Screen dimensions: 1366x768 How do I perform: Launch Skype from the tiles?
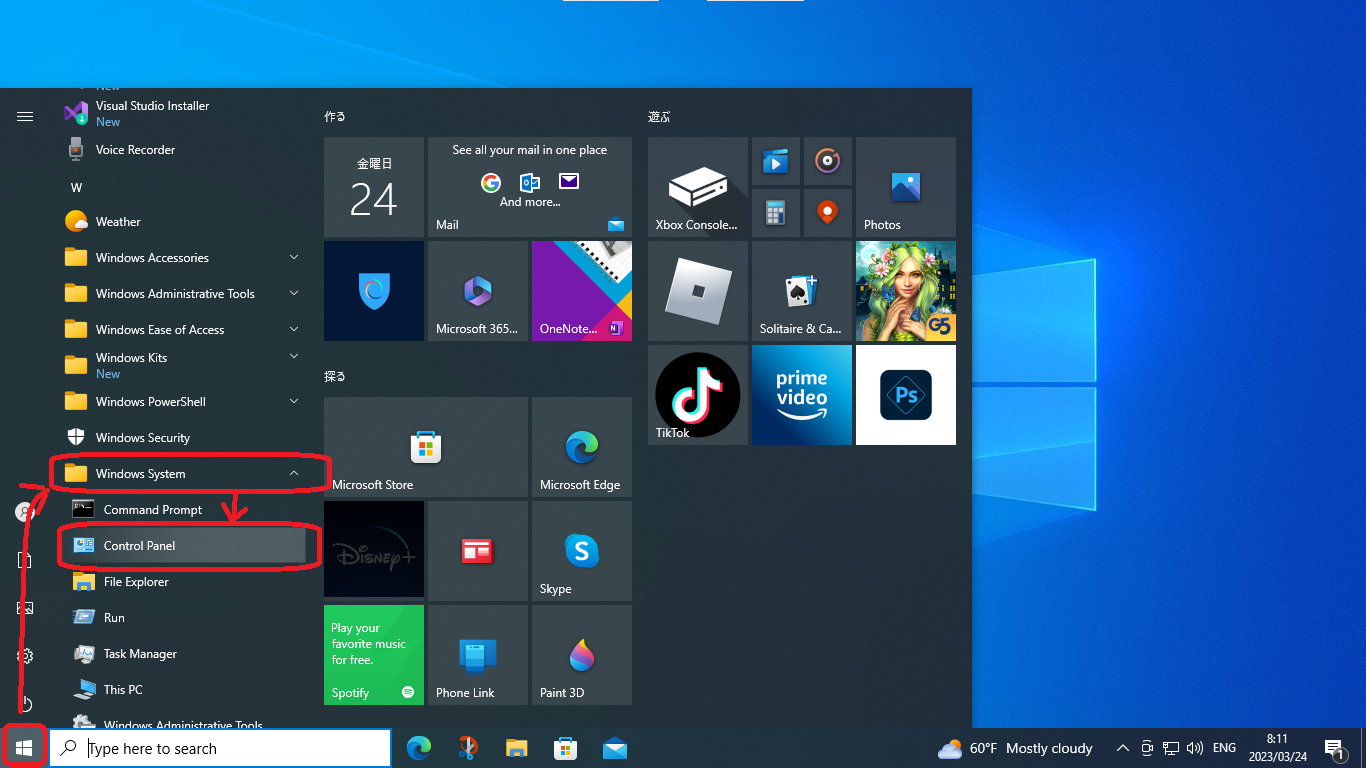tap(581, 551)
